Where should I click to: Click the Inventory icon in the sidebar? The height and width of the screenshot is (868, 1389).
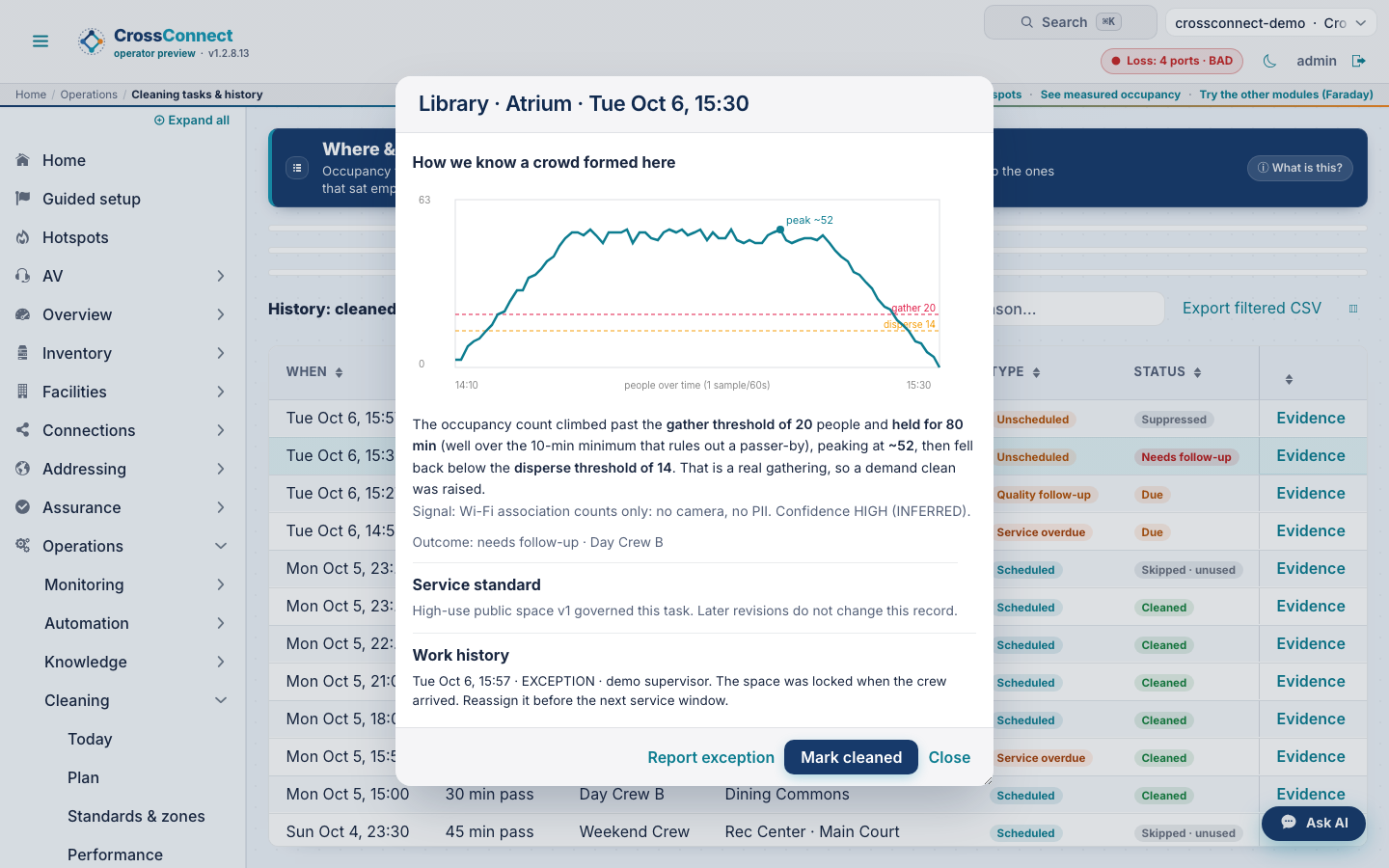point(23,353)
